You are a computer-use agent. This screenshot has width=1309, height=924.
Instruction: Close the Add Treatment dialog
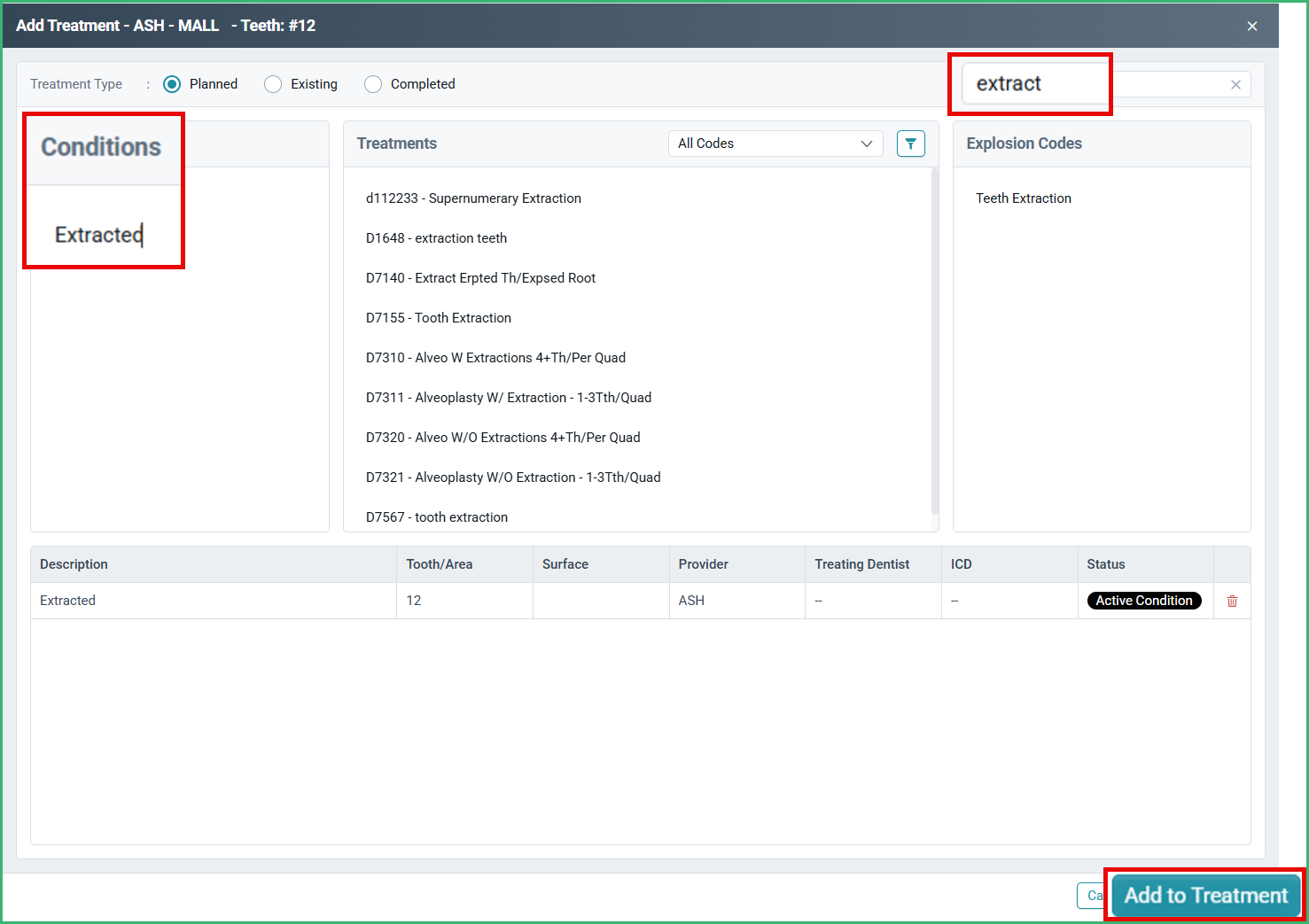click(x=1252, y=26)
